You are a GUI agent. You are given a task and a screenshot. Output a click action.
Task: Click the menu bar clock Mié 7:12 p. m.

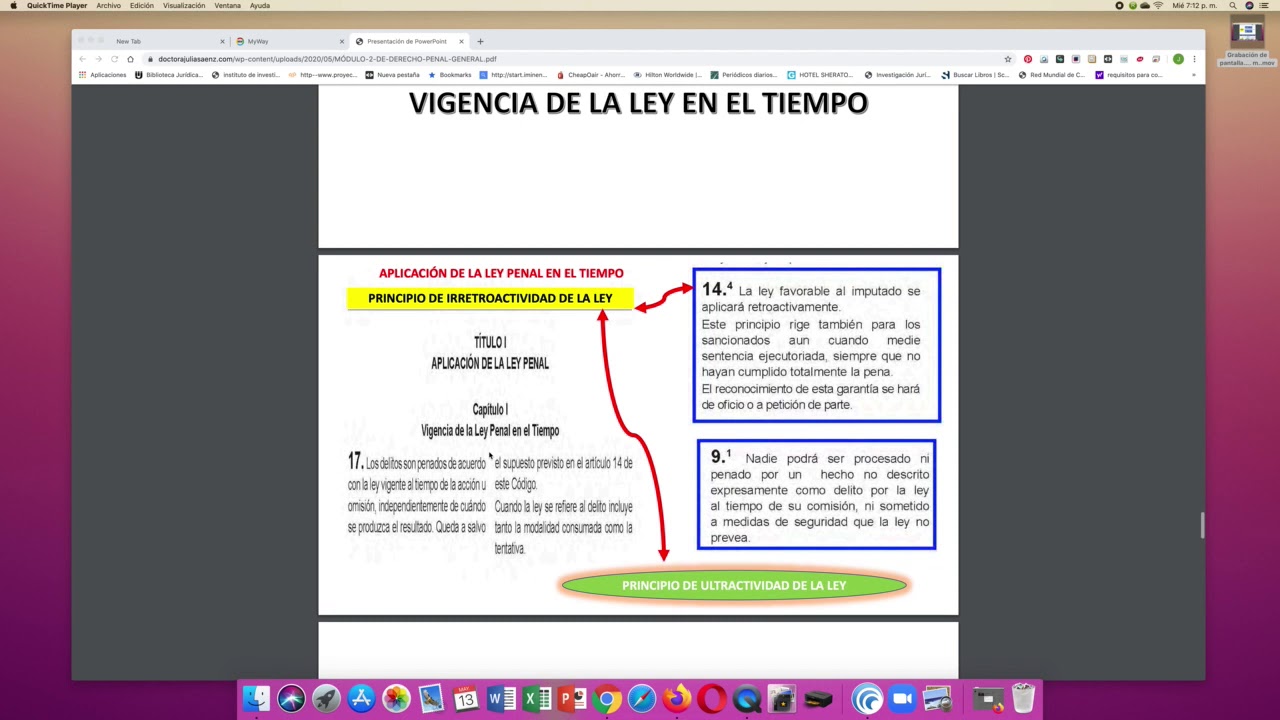[x=1195, y=6]
